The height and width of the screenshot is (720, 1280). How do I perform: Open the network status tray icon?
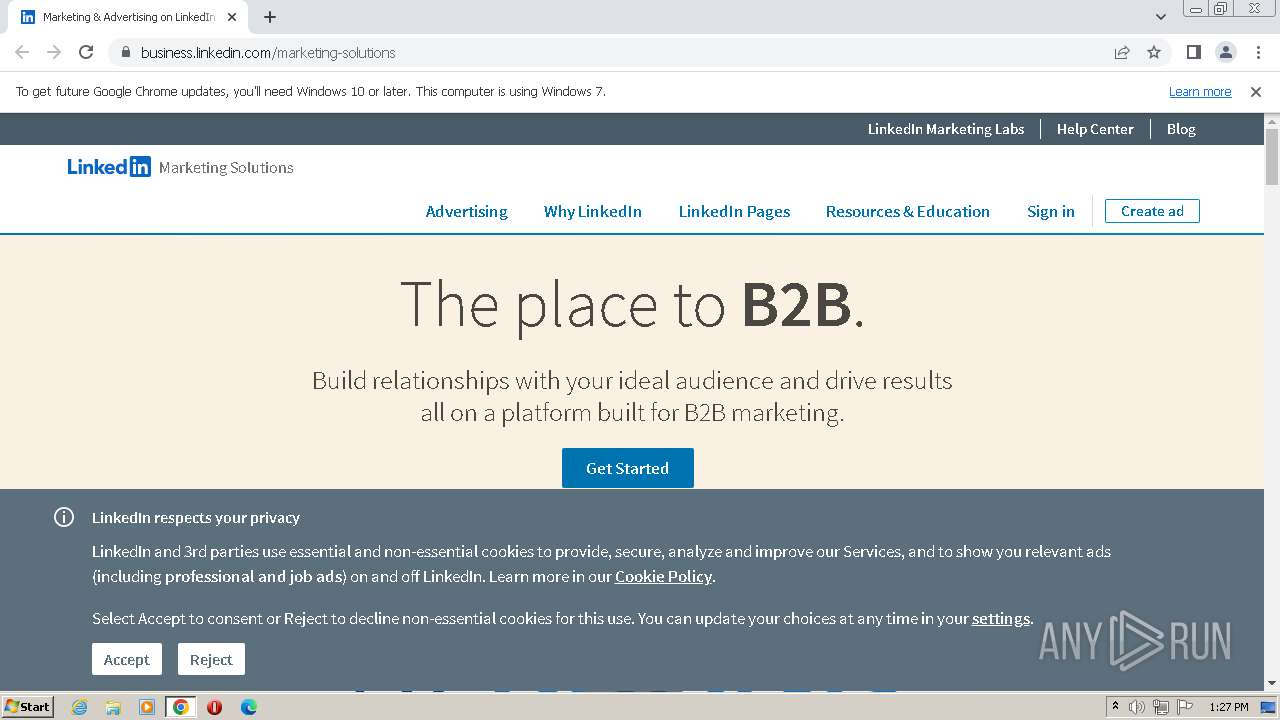click(x=1160, y=707)
